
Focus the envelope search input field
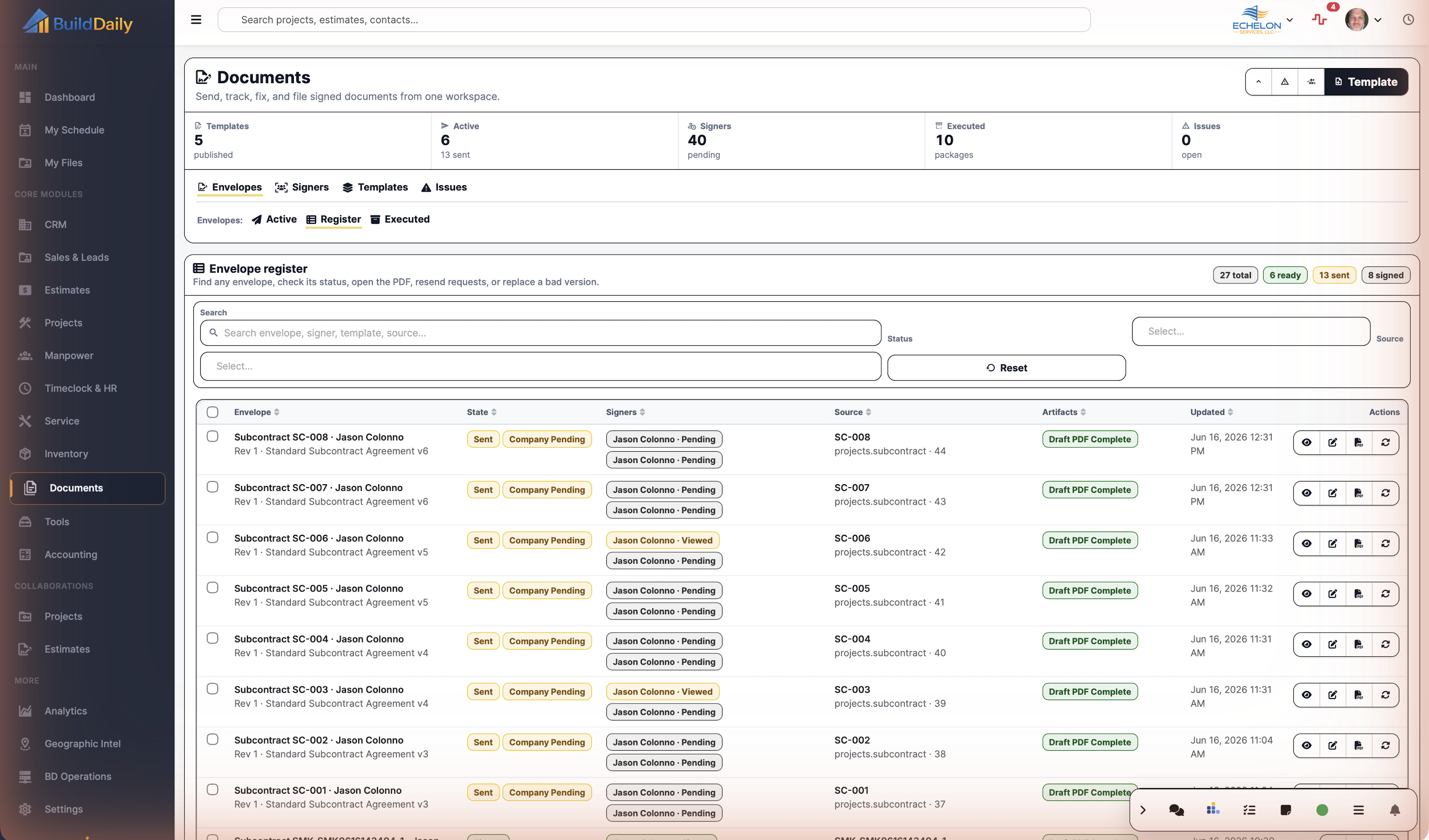(x=541, y=333)
